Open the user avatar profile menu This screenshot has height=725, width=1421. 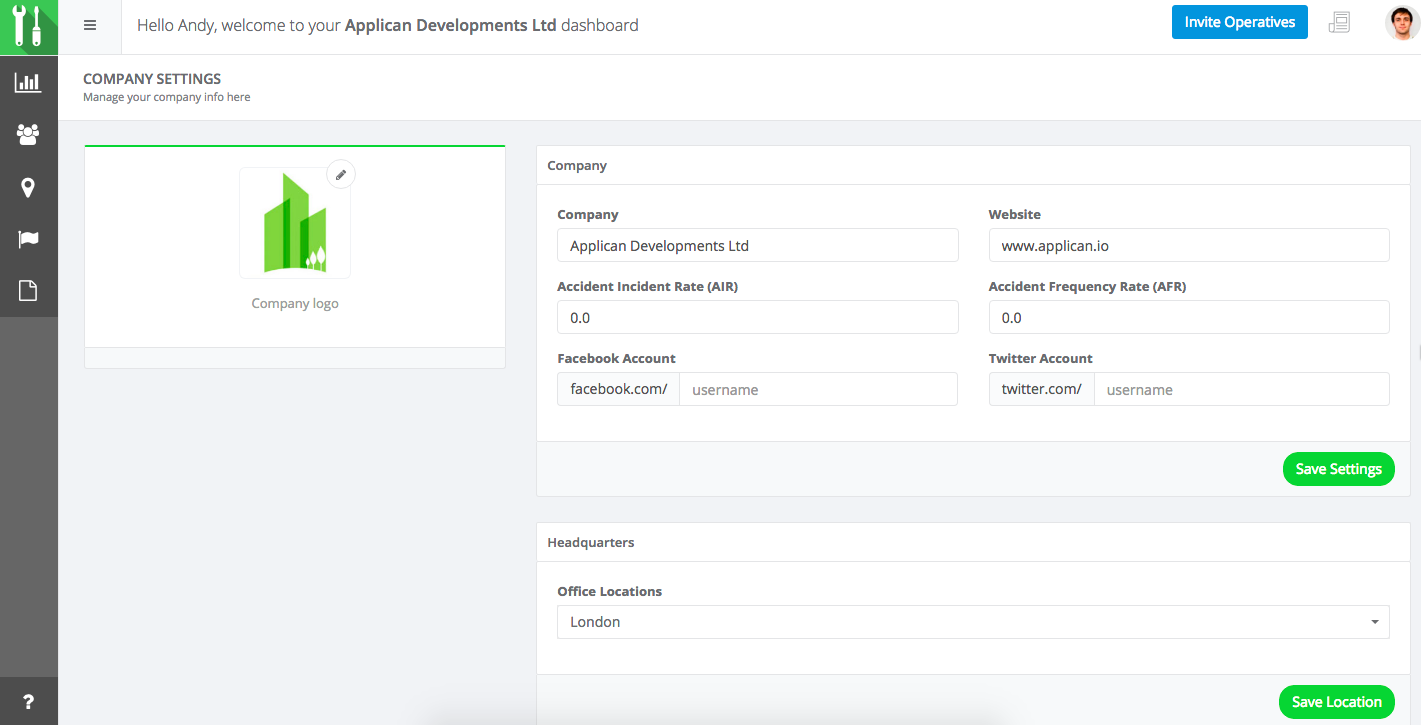pos(1401,23)
